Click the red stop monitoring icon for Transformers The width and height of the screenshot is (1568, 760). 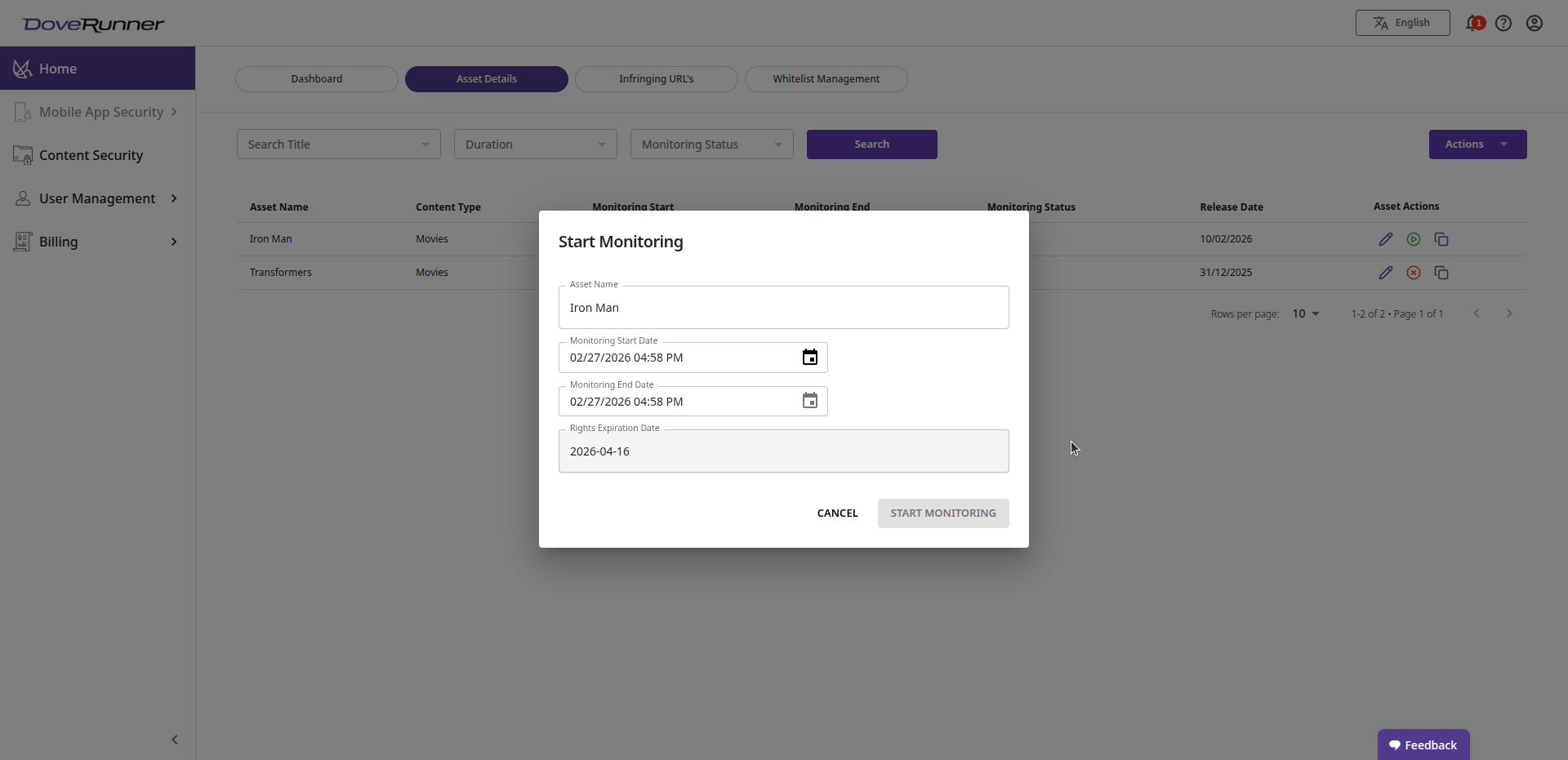click(1414, 273)
